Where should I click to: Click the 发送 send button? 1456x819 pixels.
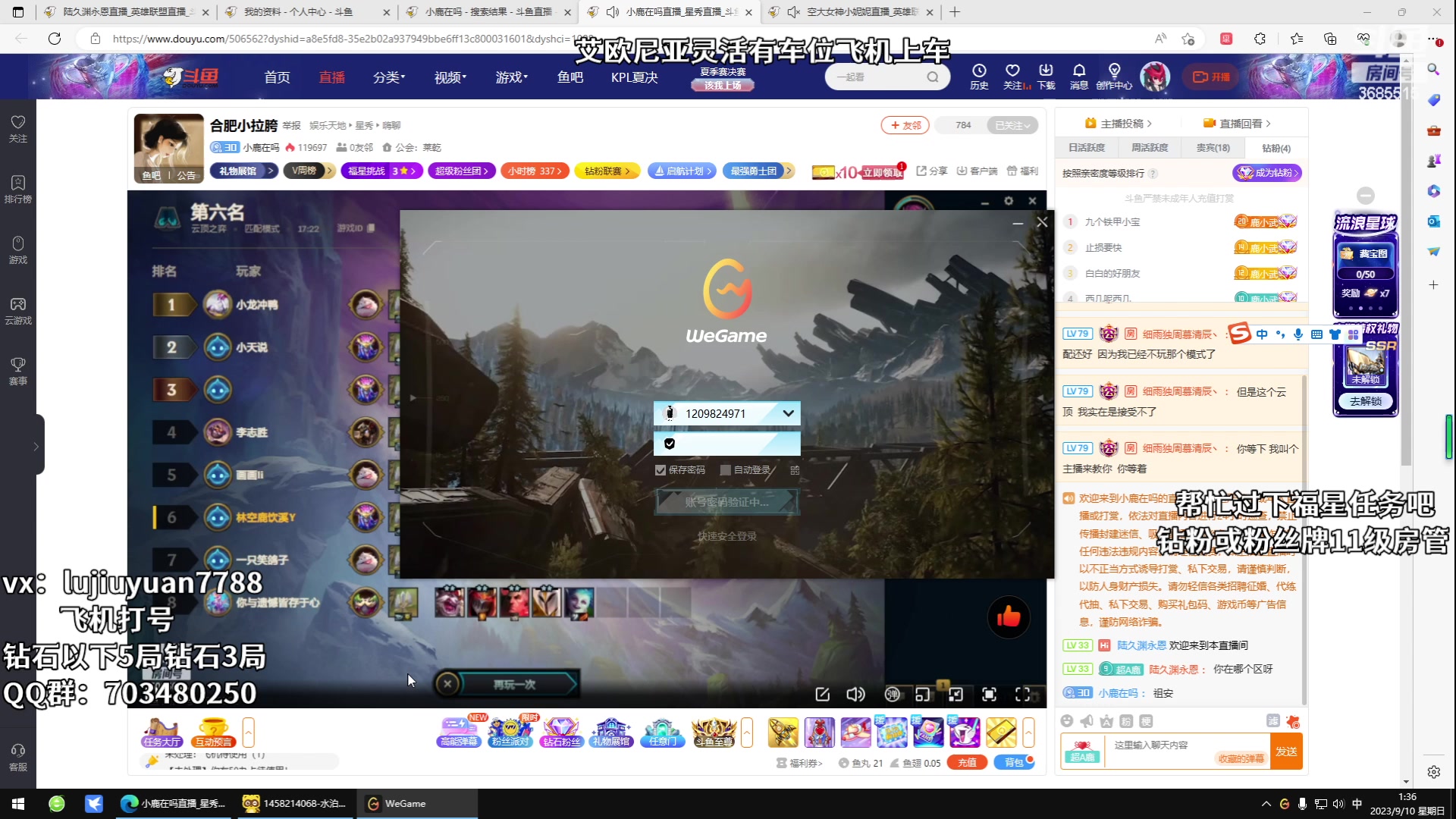click(1286, 751)
